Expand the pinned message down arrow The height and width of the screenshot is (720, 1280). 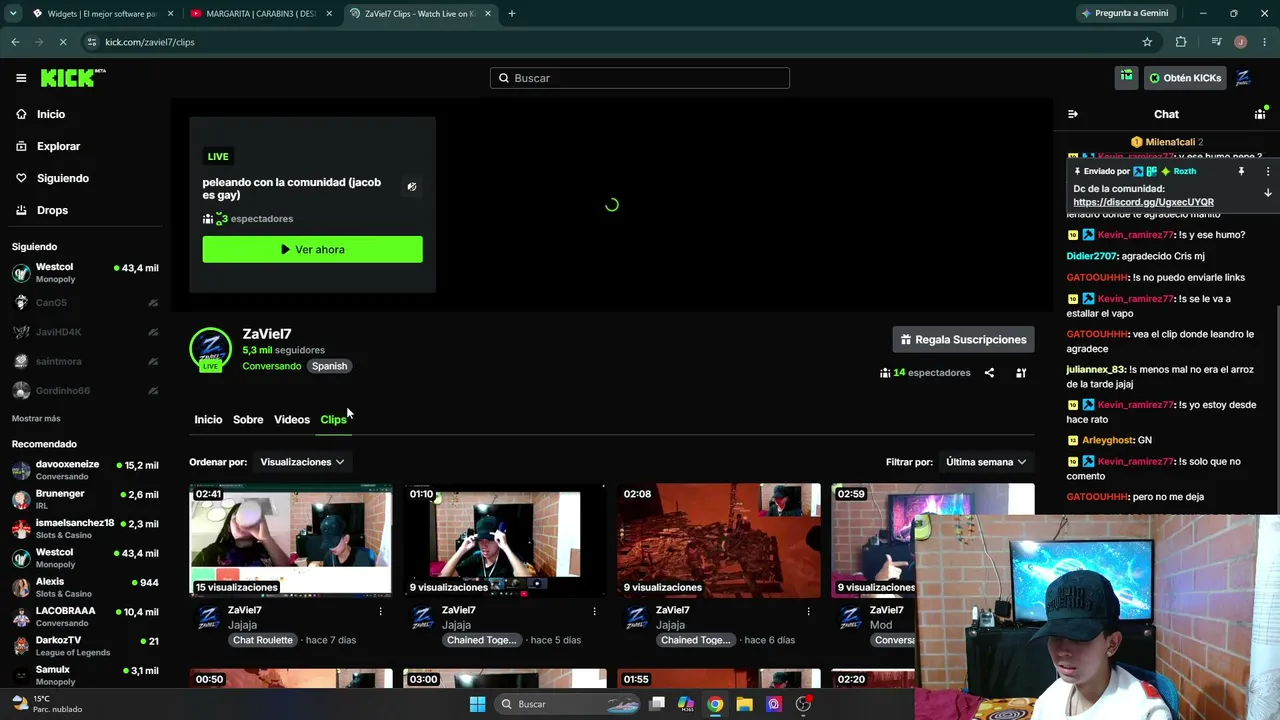pos(1268,192)
